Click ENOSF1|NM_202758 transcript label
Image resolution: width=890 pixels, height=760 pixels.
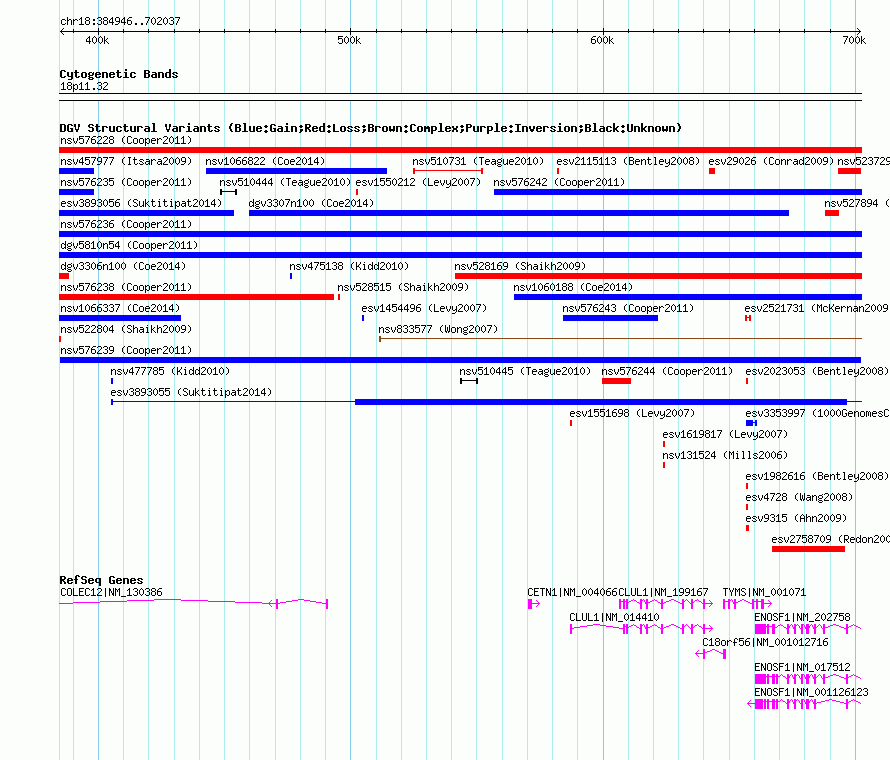802,617
